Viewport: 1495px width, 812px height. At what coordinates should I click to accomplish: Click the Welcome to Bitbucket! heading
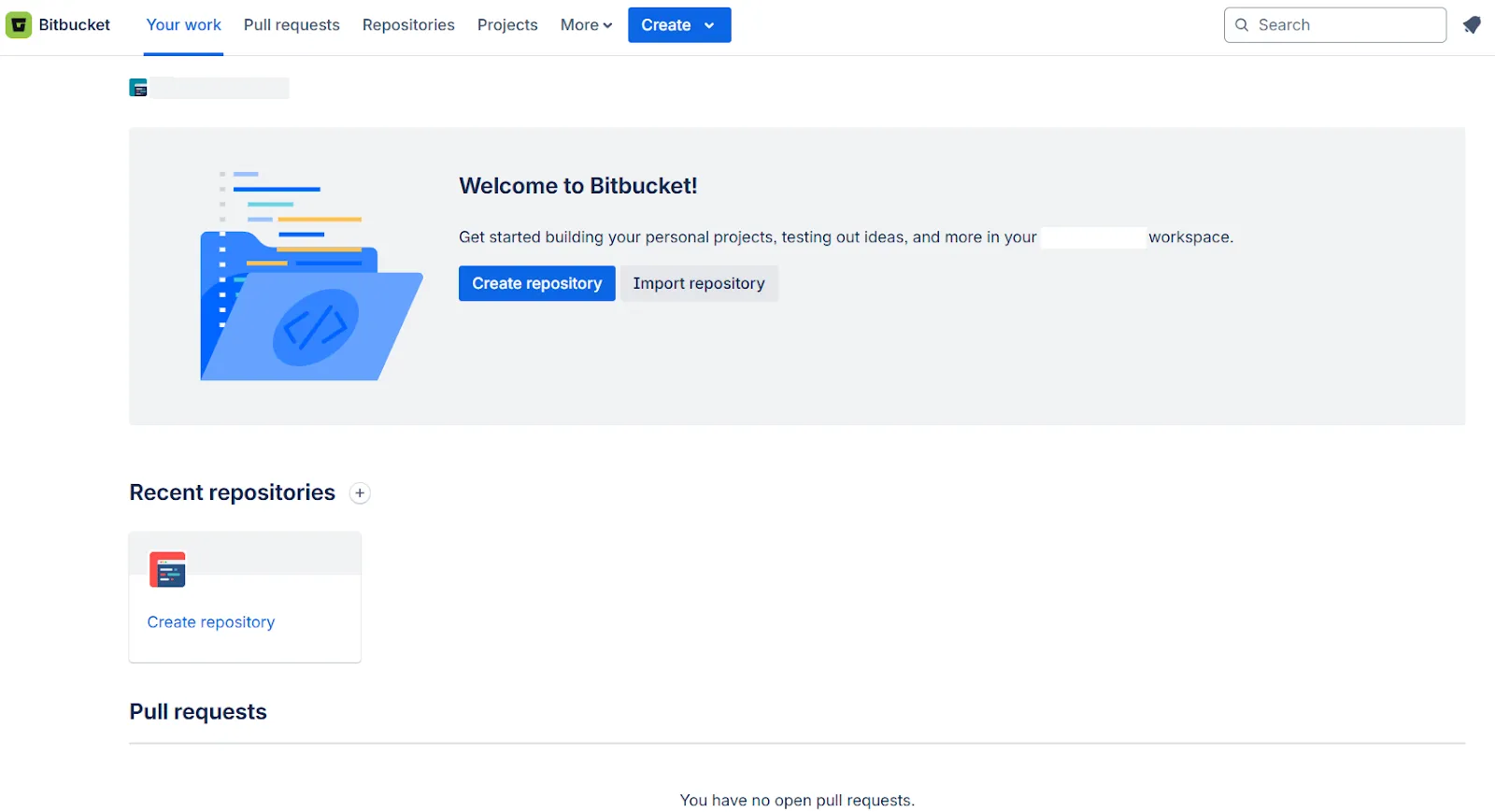click(578, 186)
